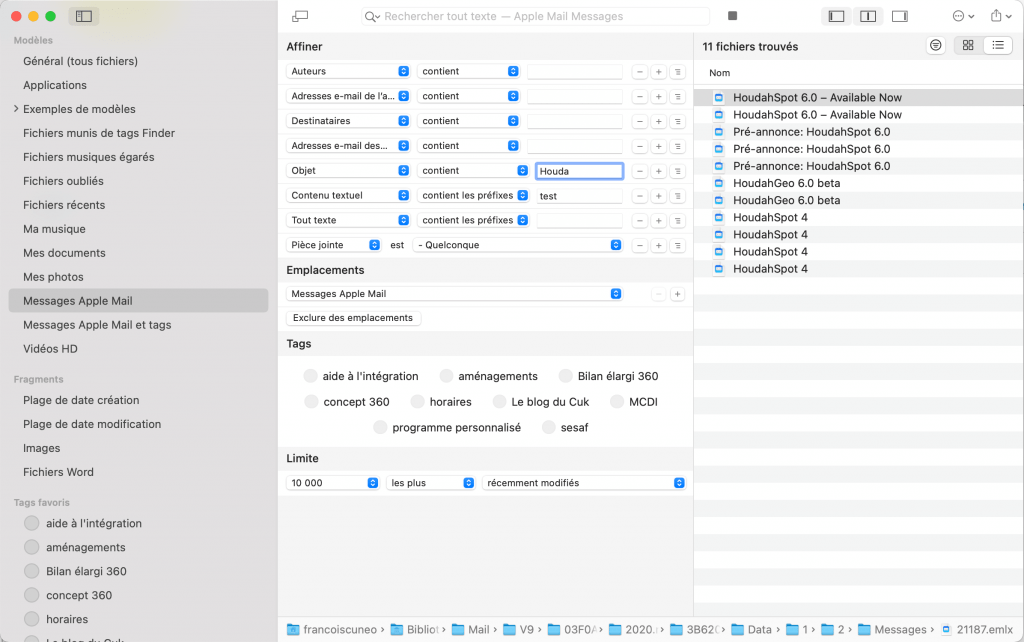Select the Applications template
Screen dimensions: 1024x642
pos(55,86)
